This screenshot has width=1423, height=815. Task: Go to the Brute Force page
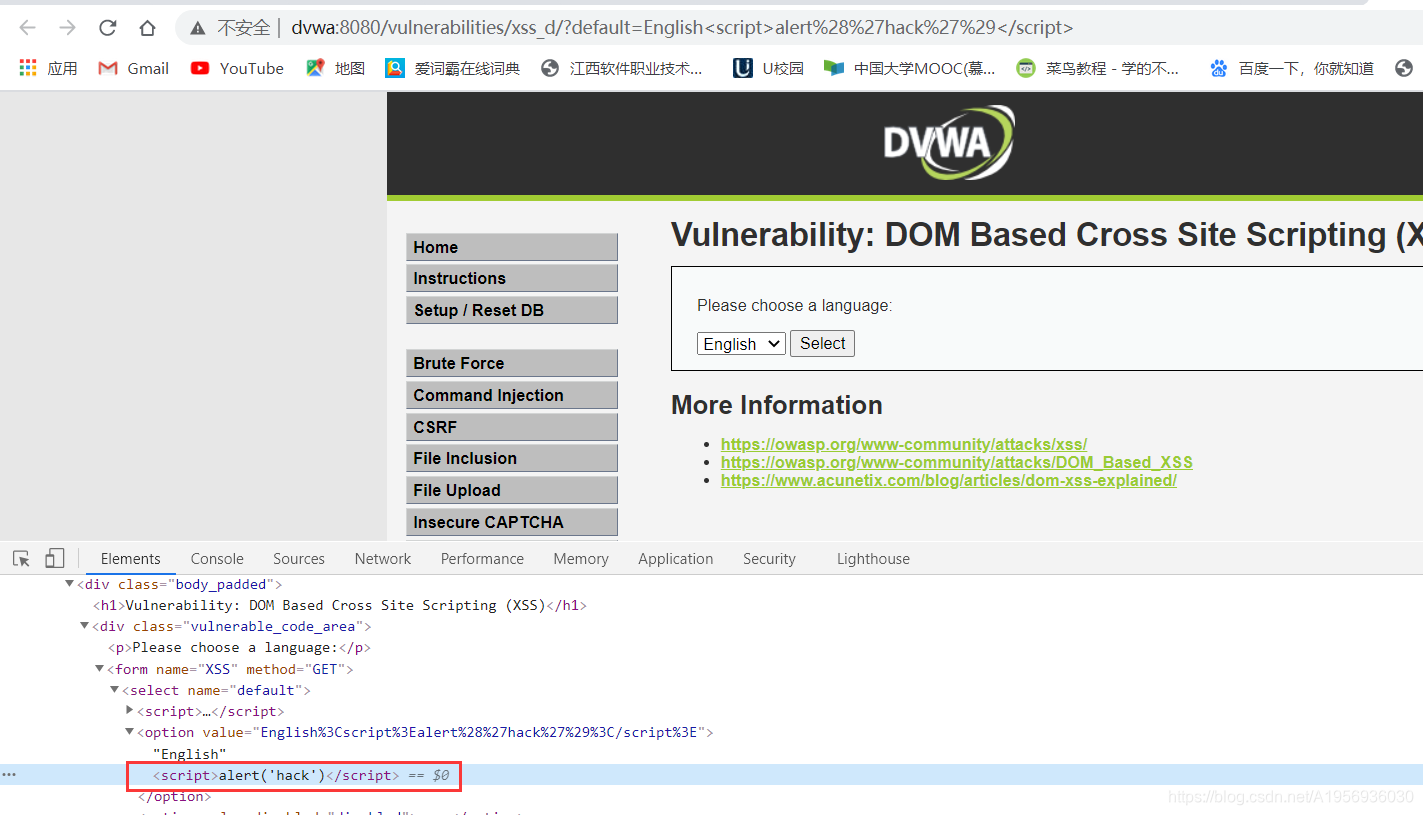512,363
